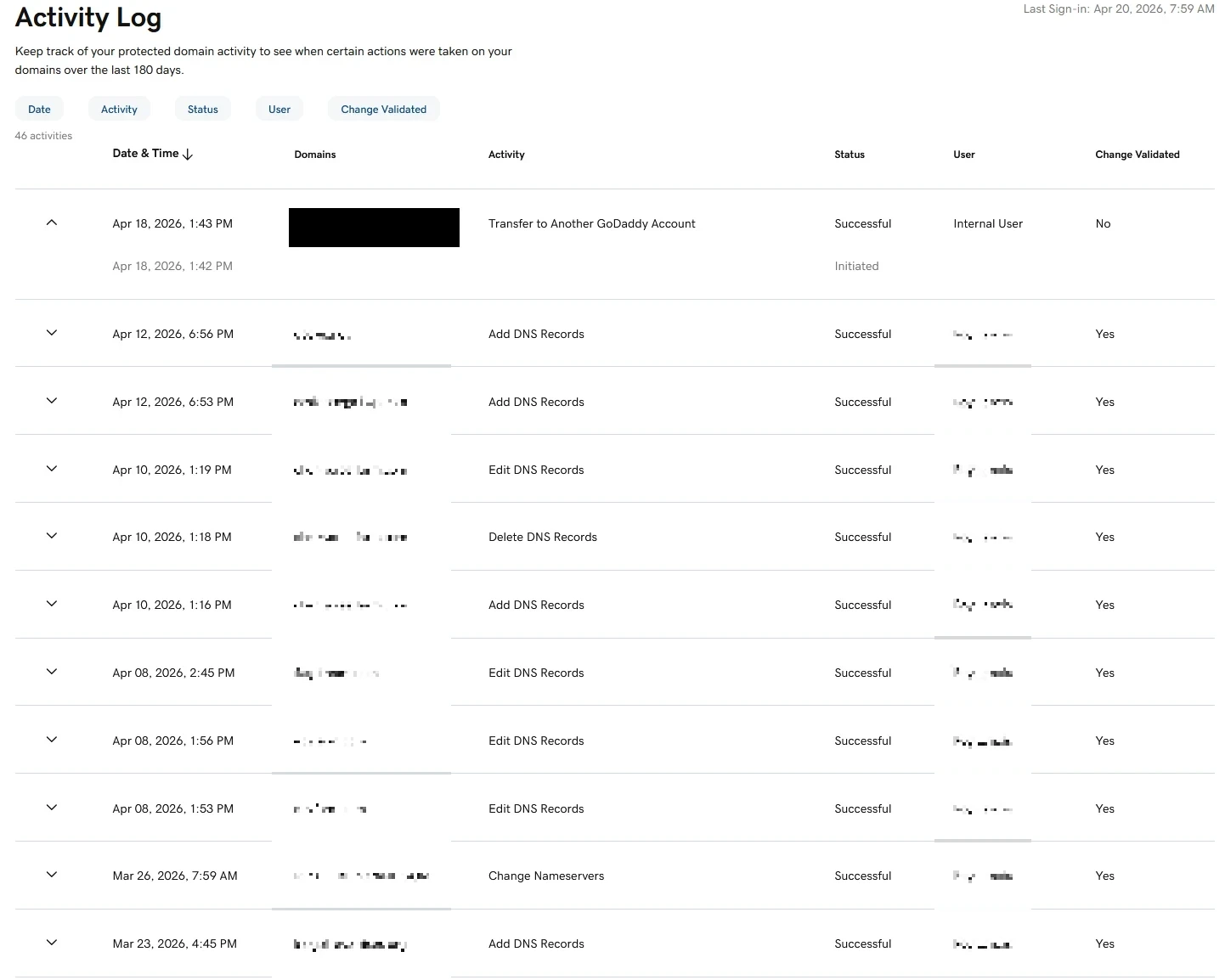The height and width of the screenshot is (980, 1225).
Task: Expand the Mar 23, 2026 4:45 PM row
Action: point(52,943)
